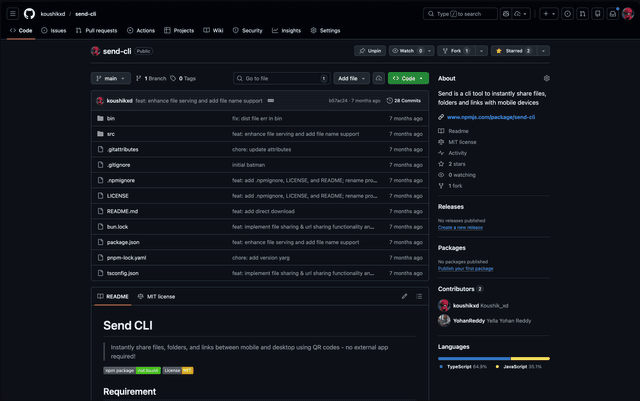The height and width of the screenshot is (401, 640).
Task: Click Create a new release link
Action: (460, 227)
